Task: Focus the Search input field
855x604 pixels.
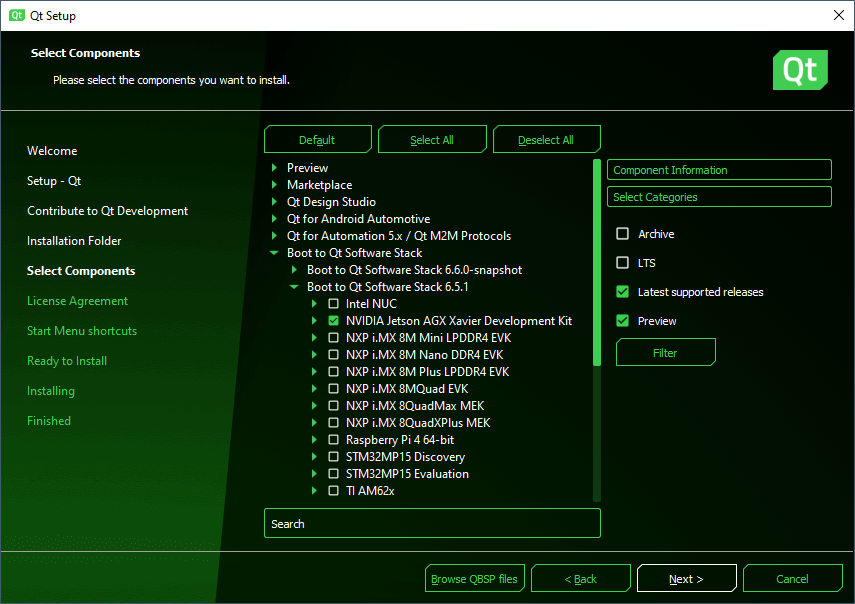Action: [432, 524]
